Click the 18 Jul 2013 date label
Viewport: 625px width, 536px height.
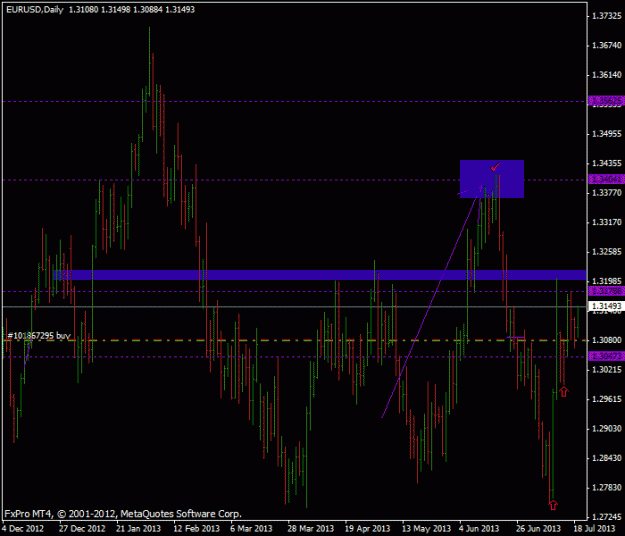[594, 528]
